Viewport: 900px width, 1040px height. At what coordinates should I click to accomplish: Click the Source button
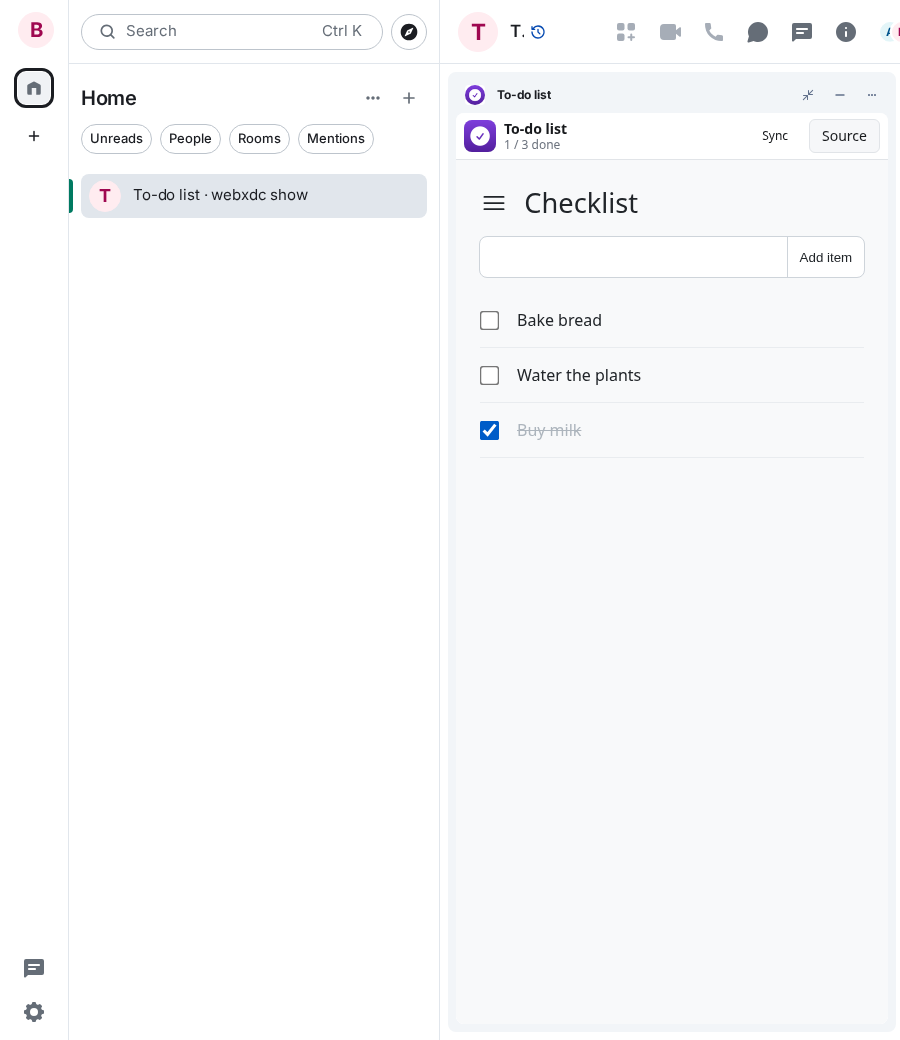tap(844, 136)
